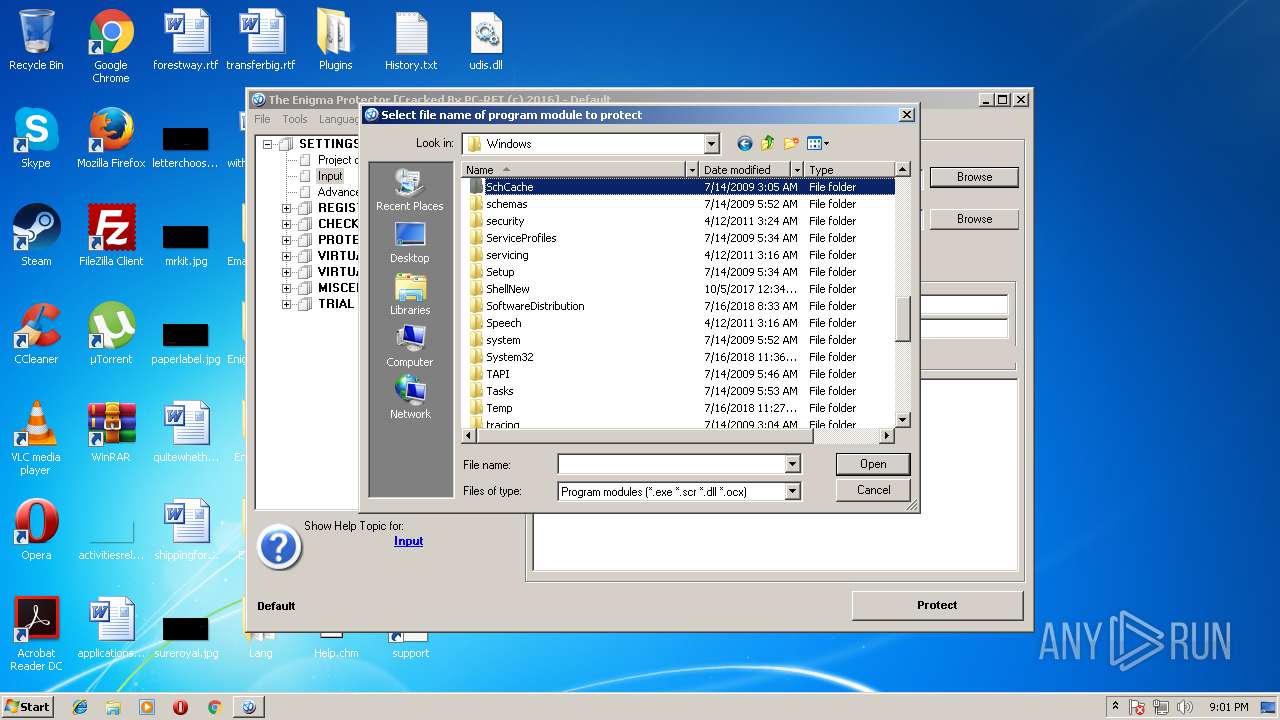Open the File name dropdown arrow
The width and height of the screenshot is (1280, 720).
pyautogui.click(x=792, y=464)
